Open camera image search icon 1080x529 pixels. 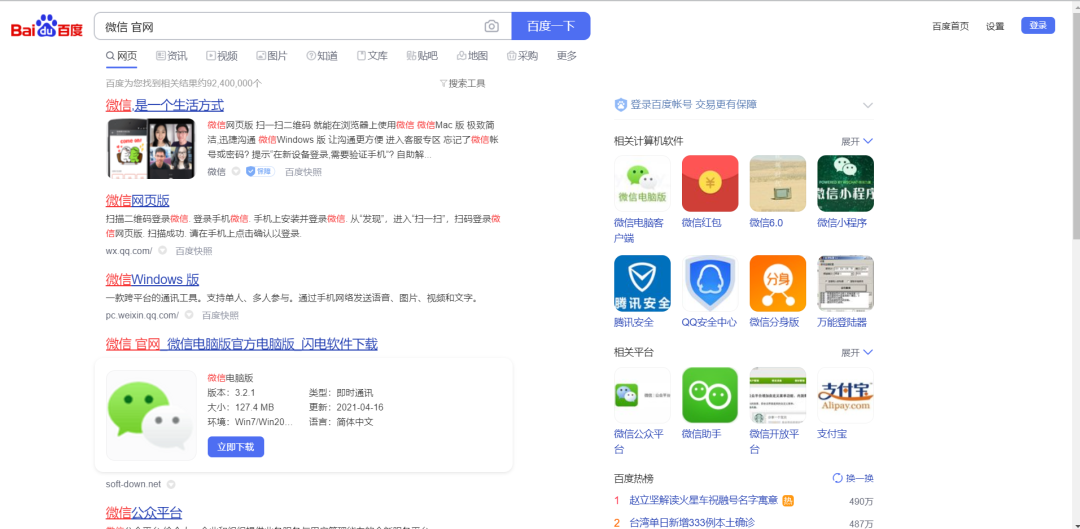pyautogui.click(x=491, y=27)
